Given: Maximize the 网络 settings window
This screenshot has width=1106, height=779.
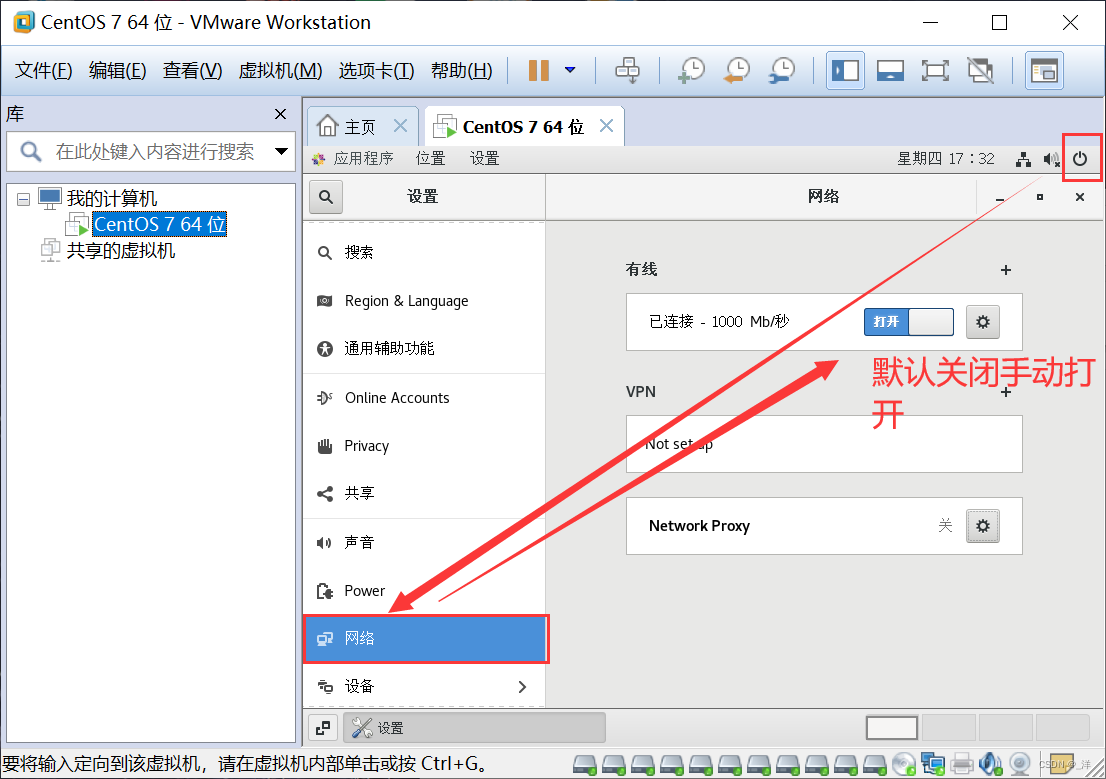Looking at the screenshot, I should (x=1040, y=198).
